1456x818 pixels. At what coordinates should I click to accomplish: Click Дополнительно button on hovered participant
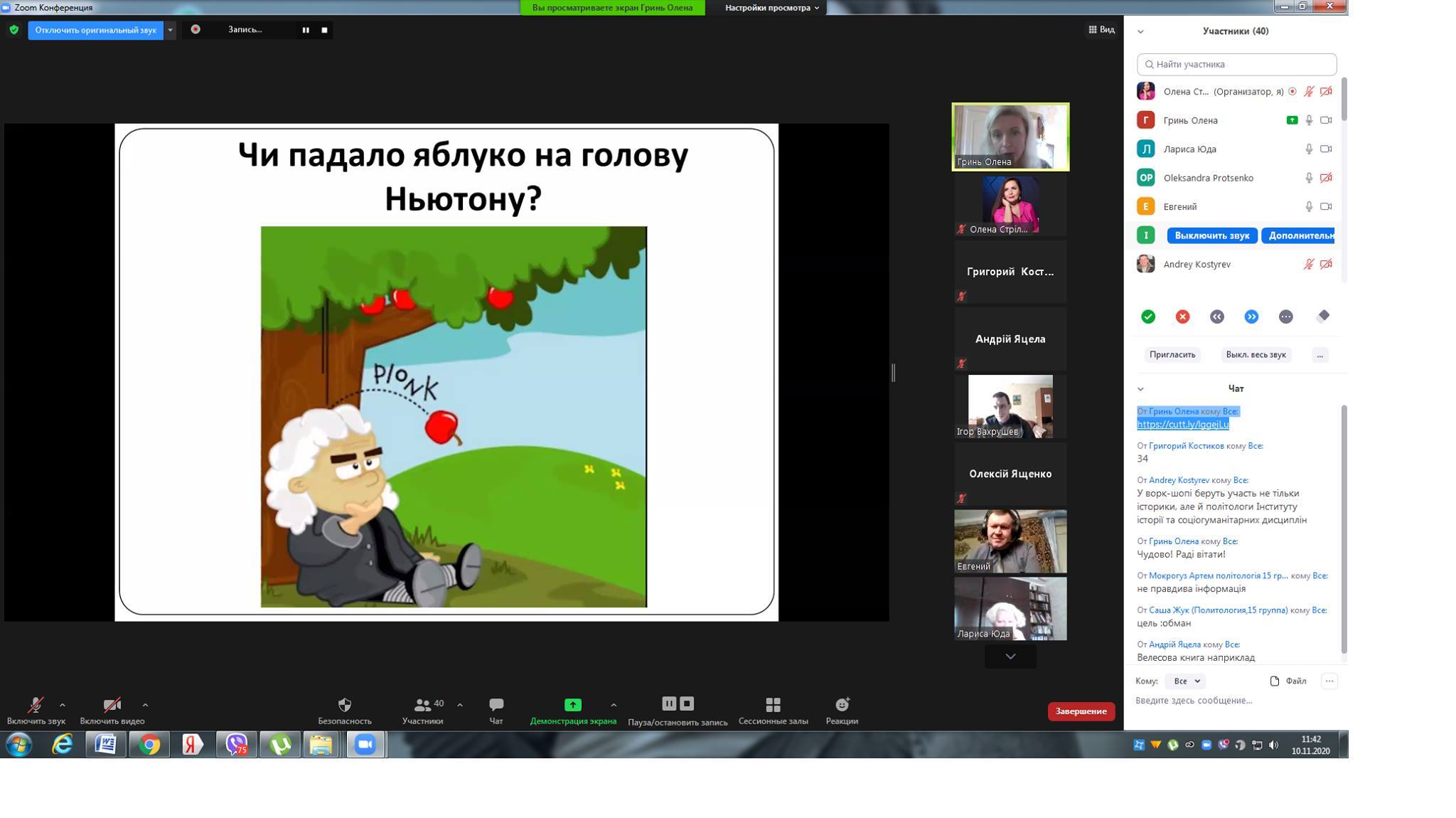click(x=1298, y=235)
